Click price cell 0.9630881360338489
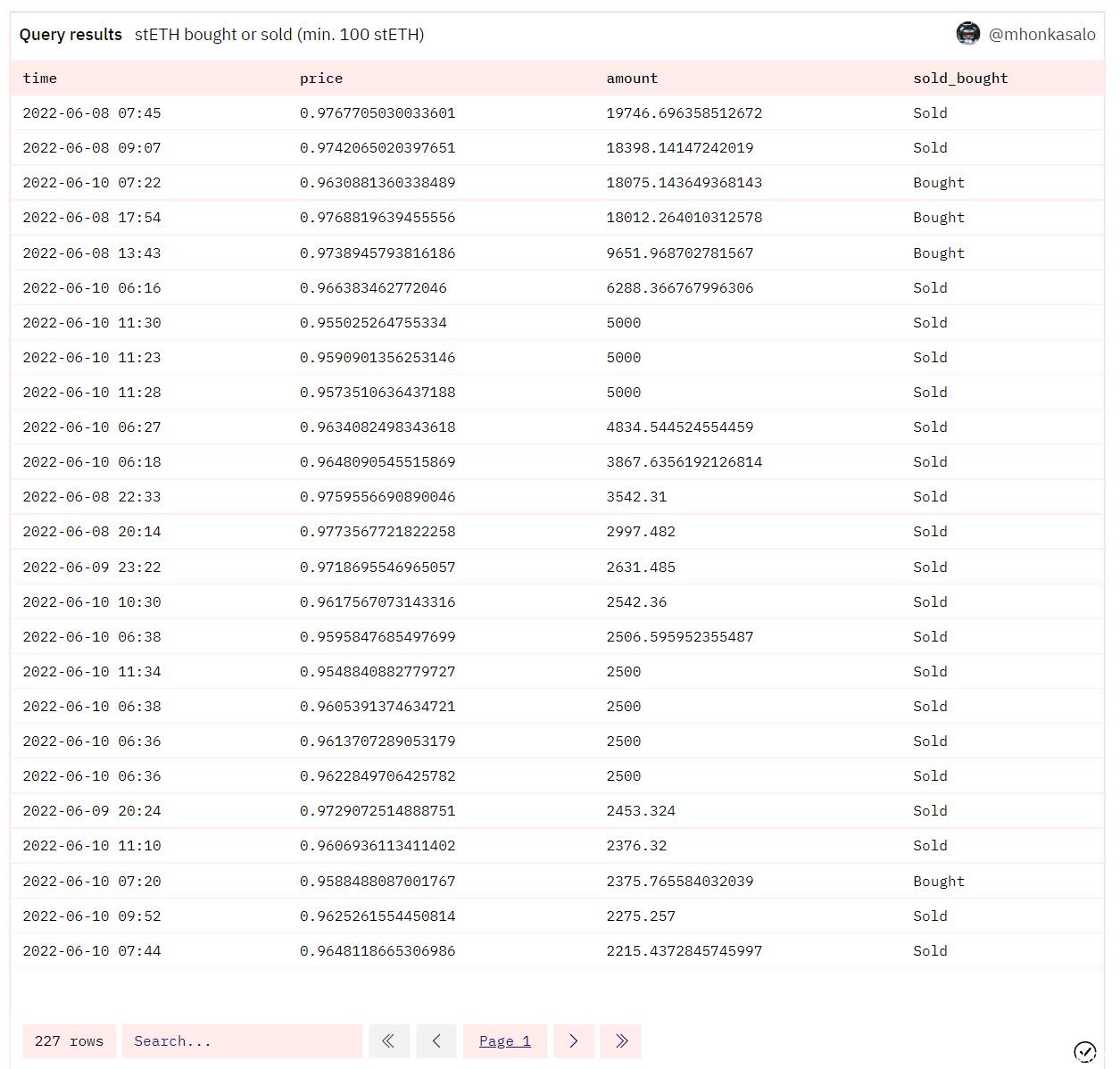The height and width of the screenshot is (1069, 1120). (377, 183)
